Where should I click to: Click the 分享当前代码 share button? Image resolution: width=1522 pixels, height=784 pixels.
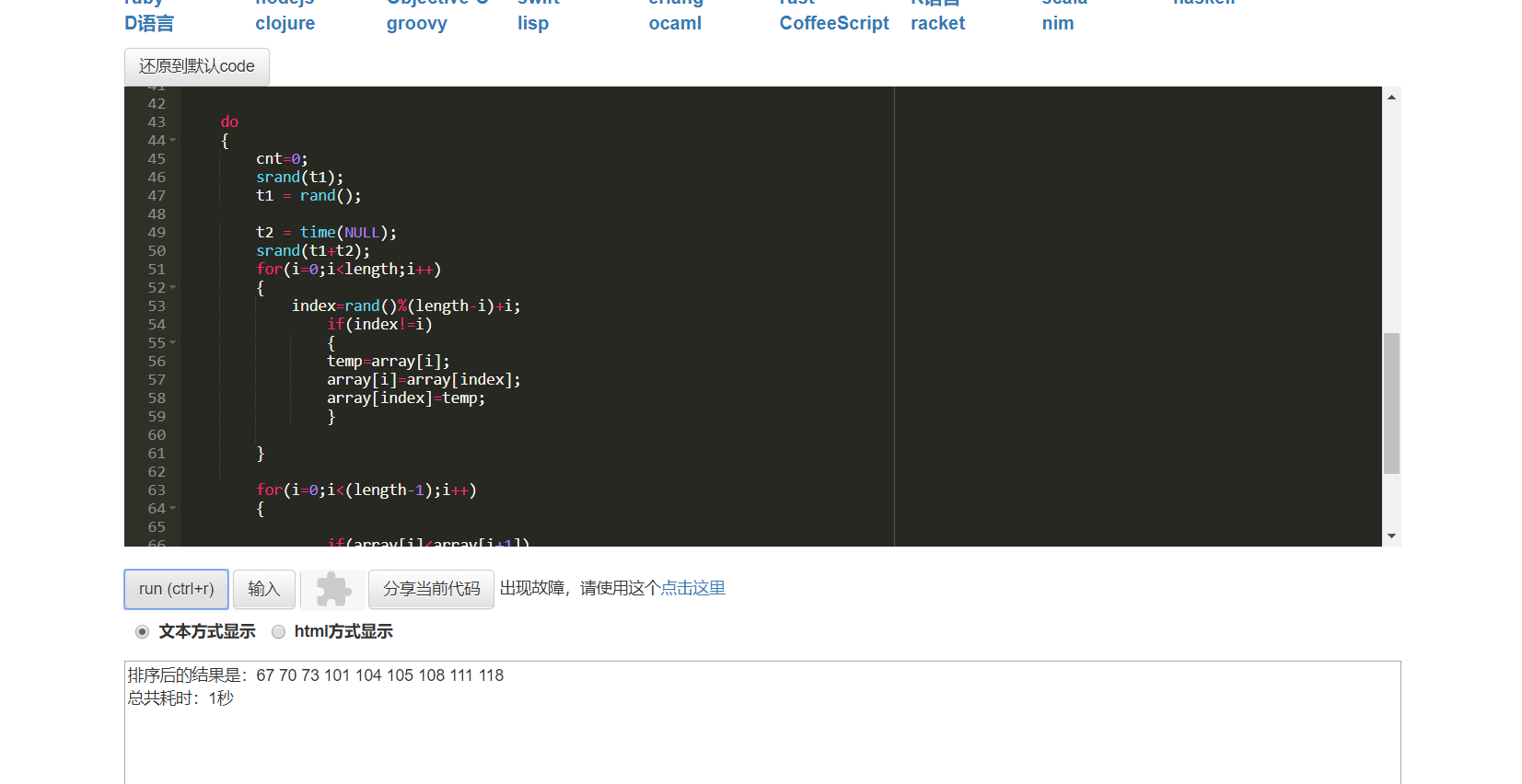(x=431, y=589)
